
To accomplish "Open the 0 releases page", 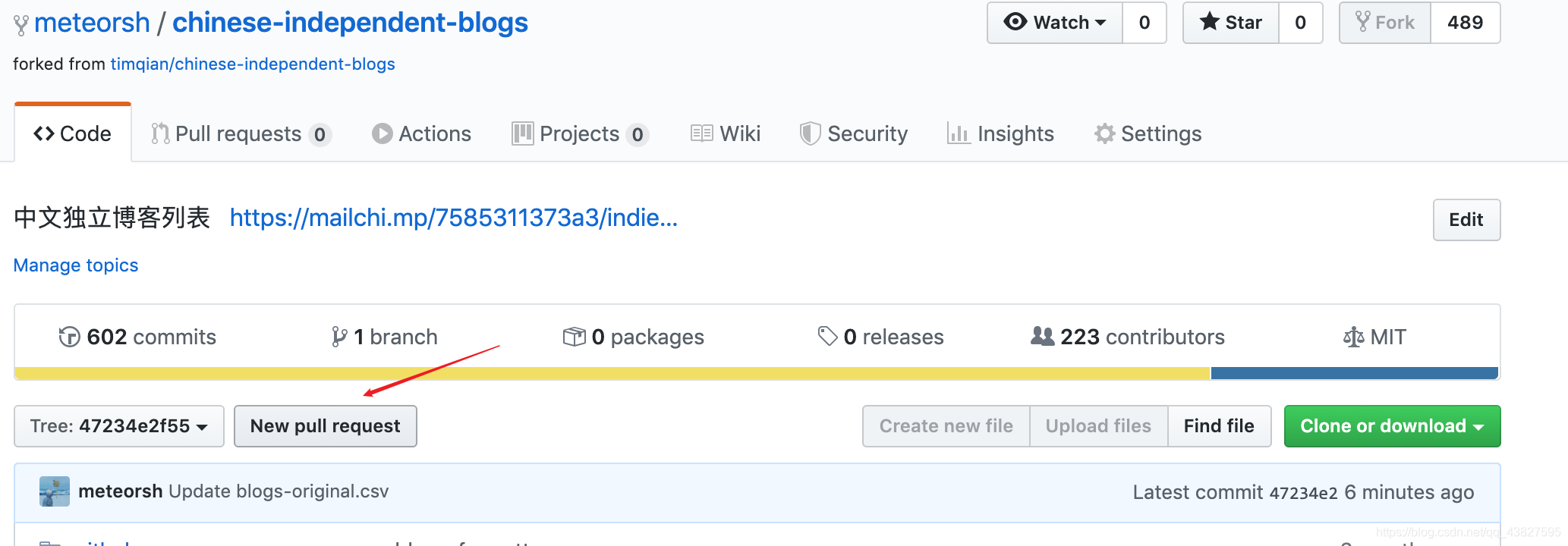I will coord(880,337).
